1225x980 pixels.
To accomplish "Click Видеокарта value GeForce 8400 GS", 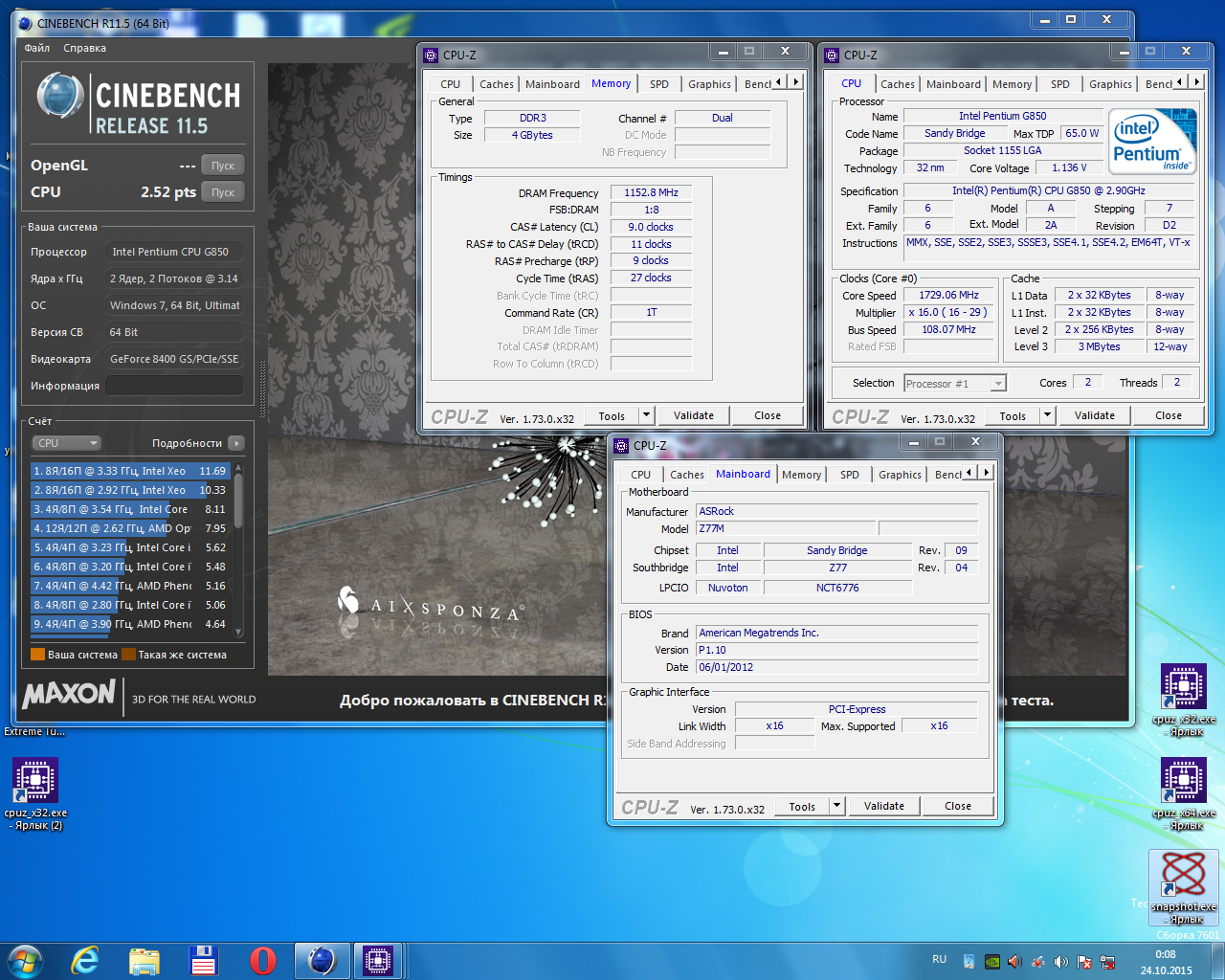I will (174, 359).
